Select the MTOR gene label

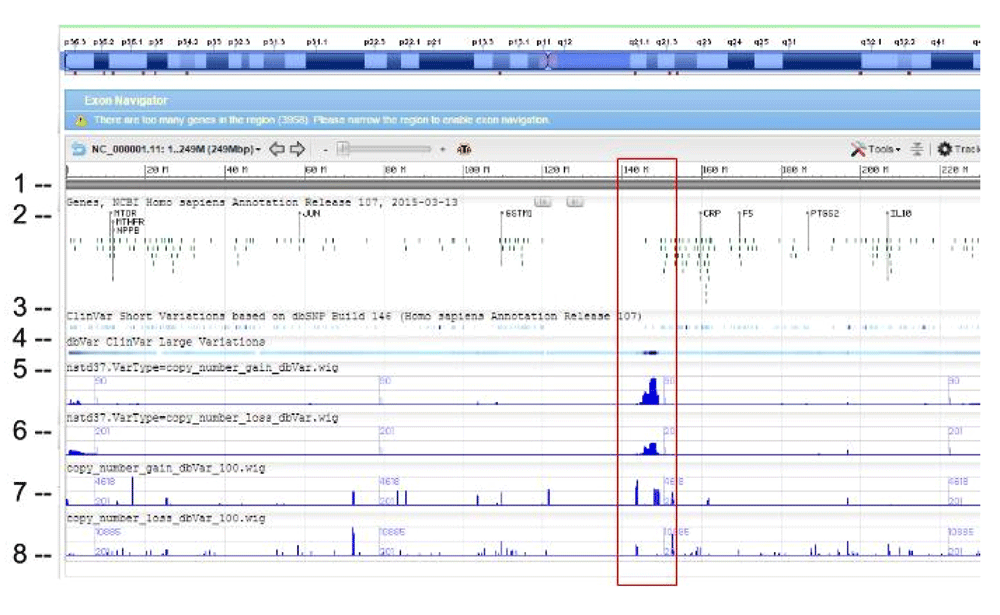click(x=125, y=213)
